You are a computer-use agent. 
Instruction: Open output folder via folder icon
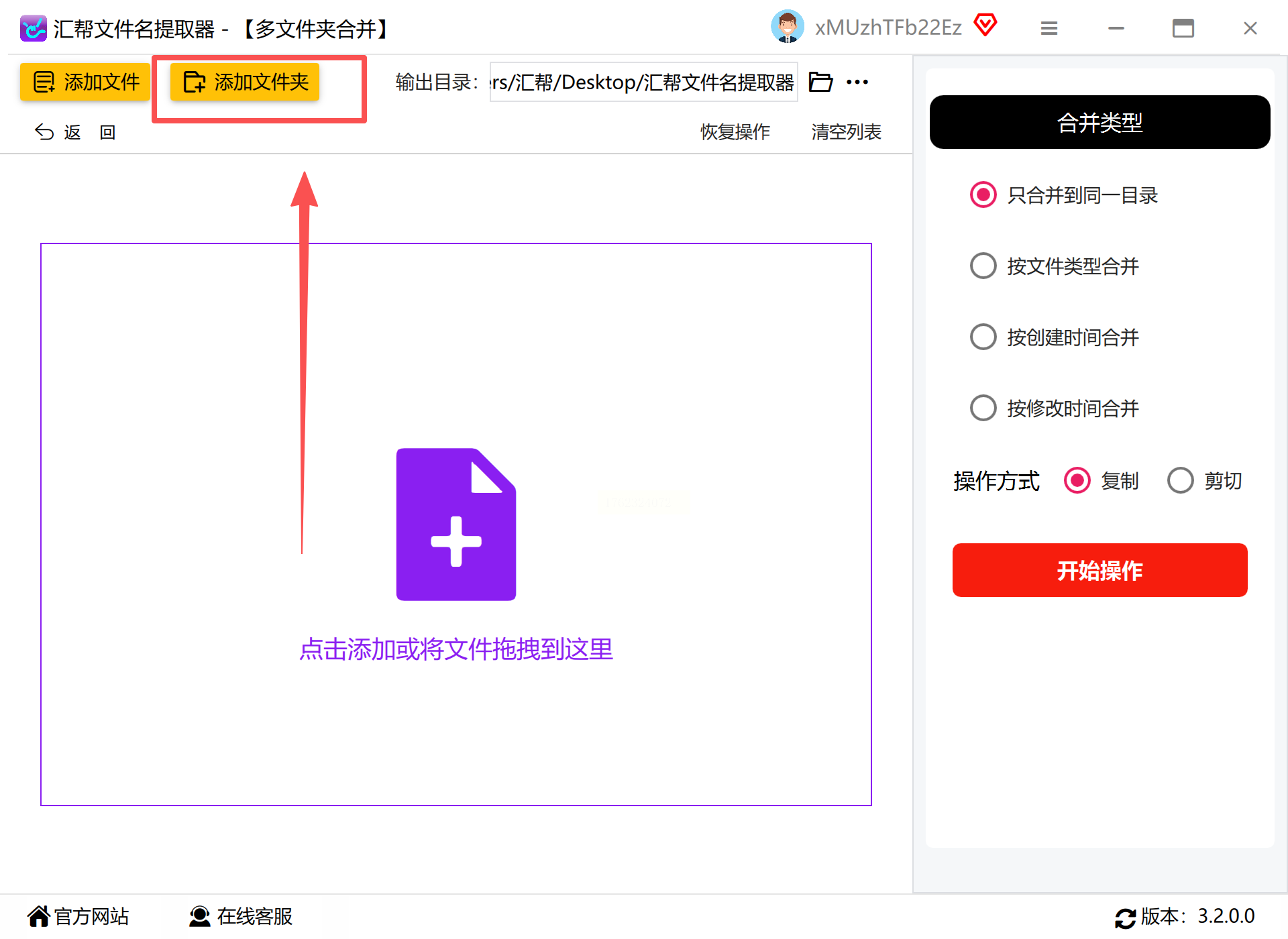point(820,82)
